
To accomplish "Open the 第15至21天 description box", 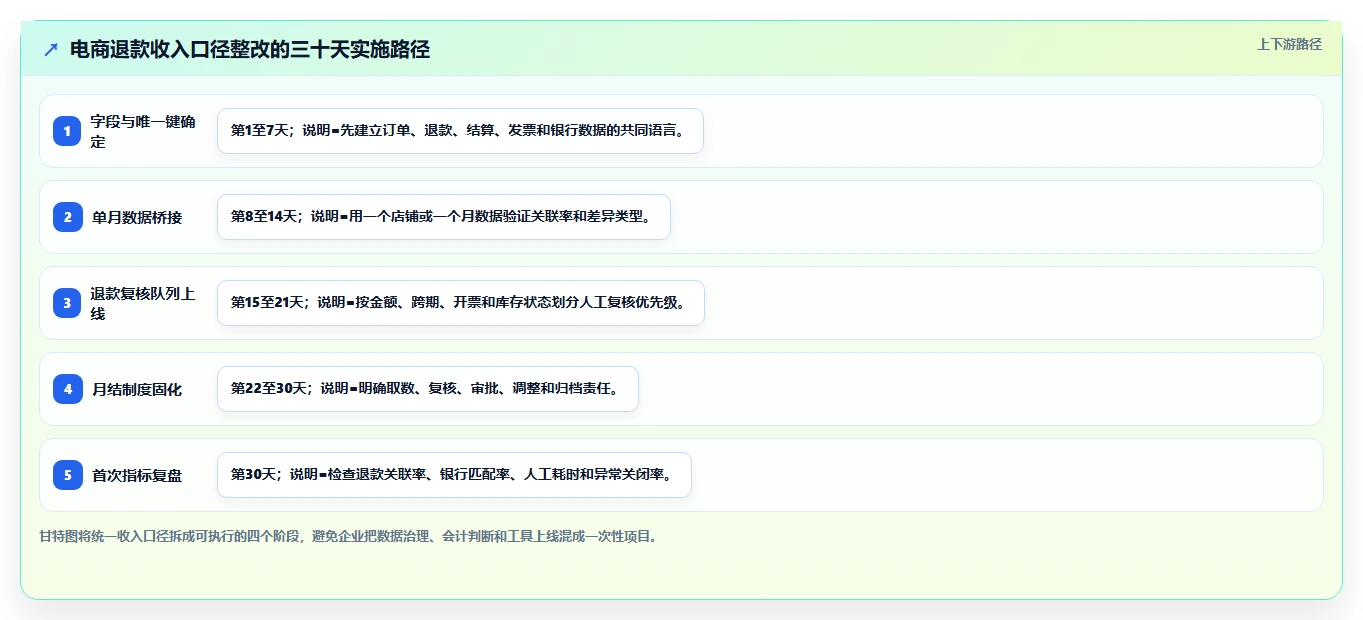I will click(461, 303).
